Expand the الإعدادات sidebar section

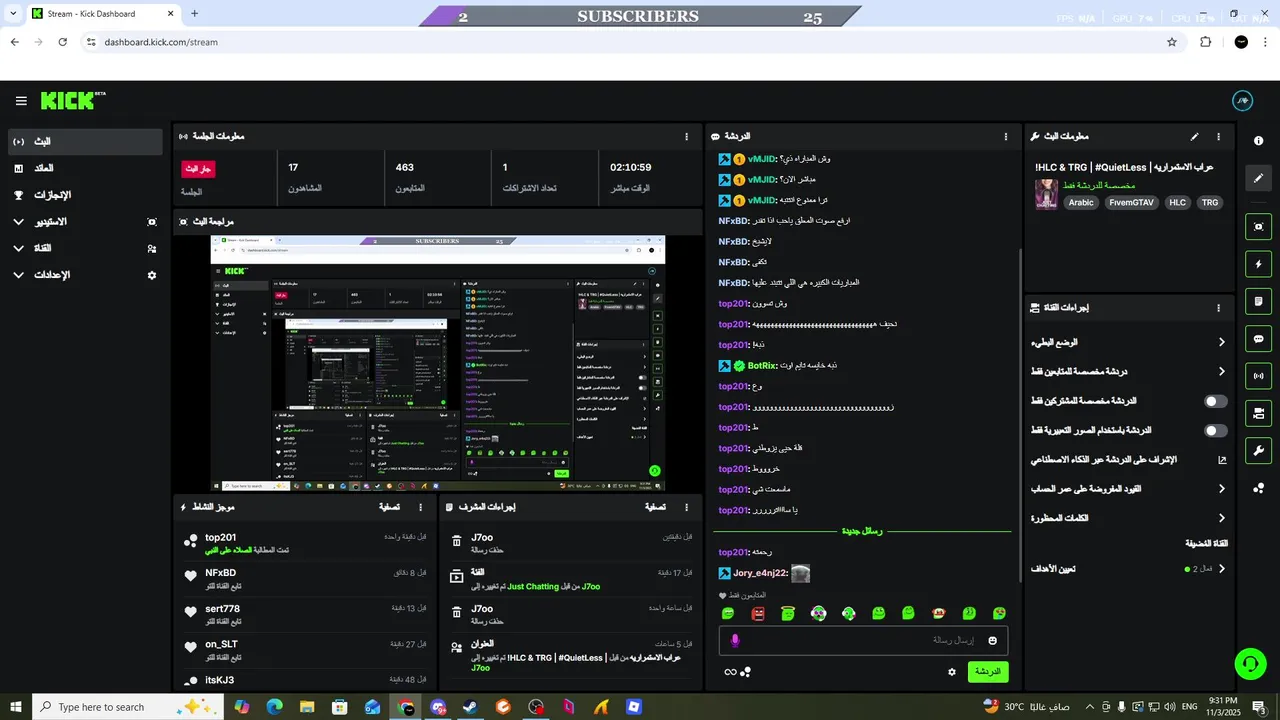(85, 275)
